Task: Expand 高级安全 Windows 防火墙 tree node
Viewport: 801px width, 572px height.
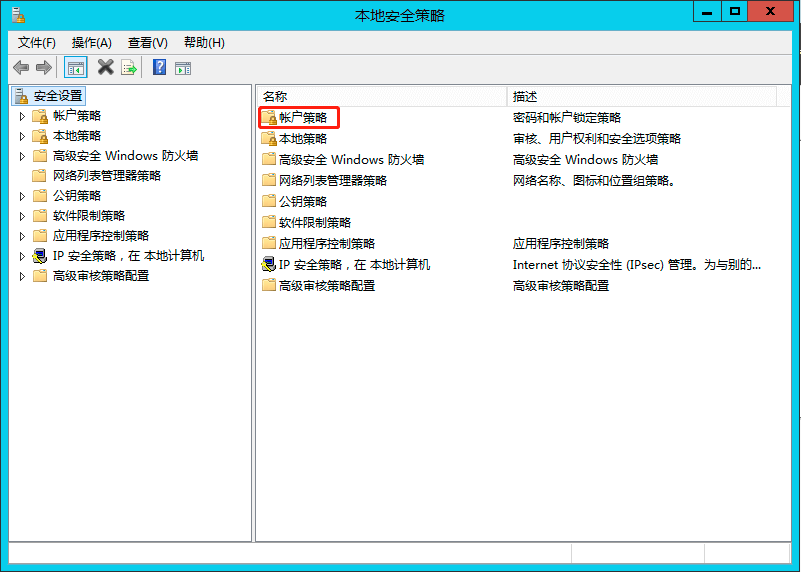Action: [x=22, y=156]
